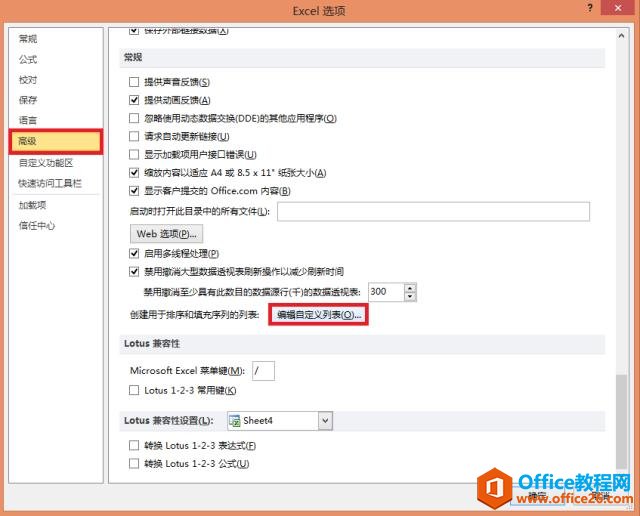
Task: Click the Sheet4 worksheet icon in dropdown
Action: click(x=235, y=420)
